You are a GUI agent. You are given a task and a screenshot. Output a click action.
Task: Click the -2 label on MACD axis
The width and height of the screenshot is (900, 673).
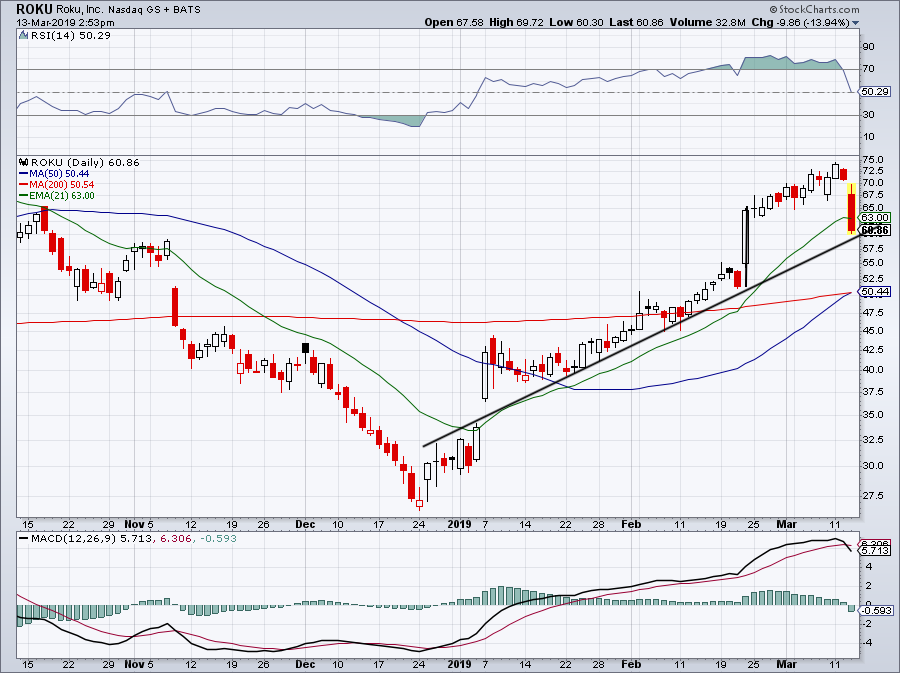tap(867, 623)
